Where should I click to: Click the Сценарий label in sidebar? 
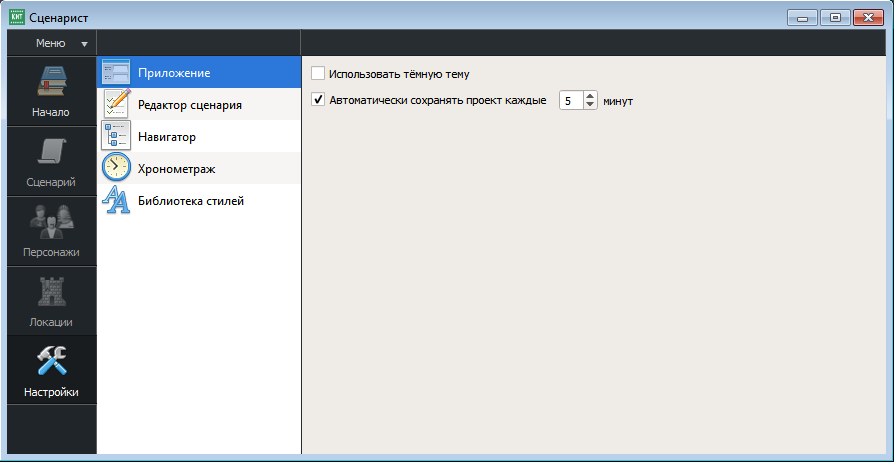click(51, 183)
